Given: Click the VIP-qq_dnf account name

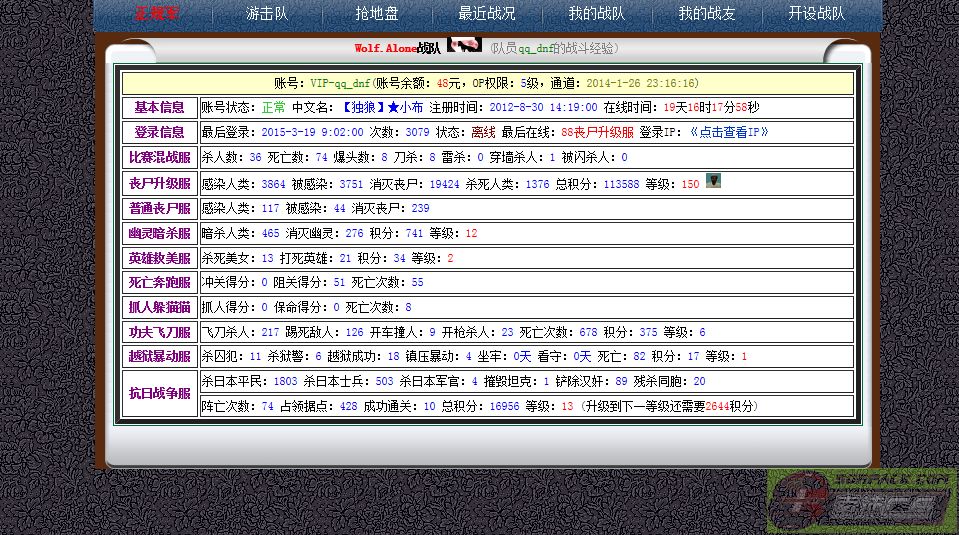Looking at the screenshot, I should (340, 83).
